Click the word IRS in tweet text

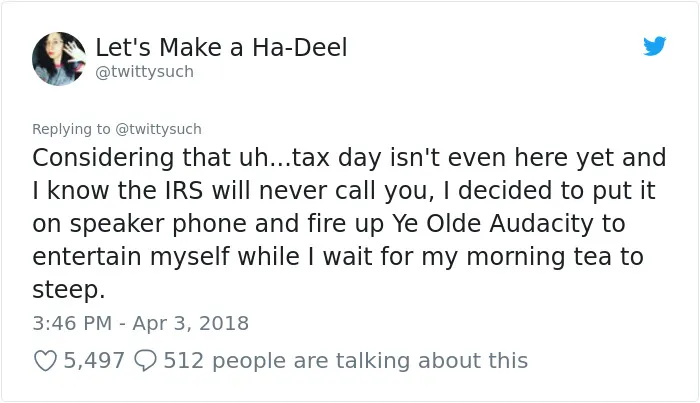184,191
